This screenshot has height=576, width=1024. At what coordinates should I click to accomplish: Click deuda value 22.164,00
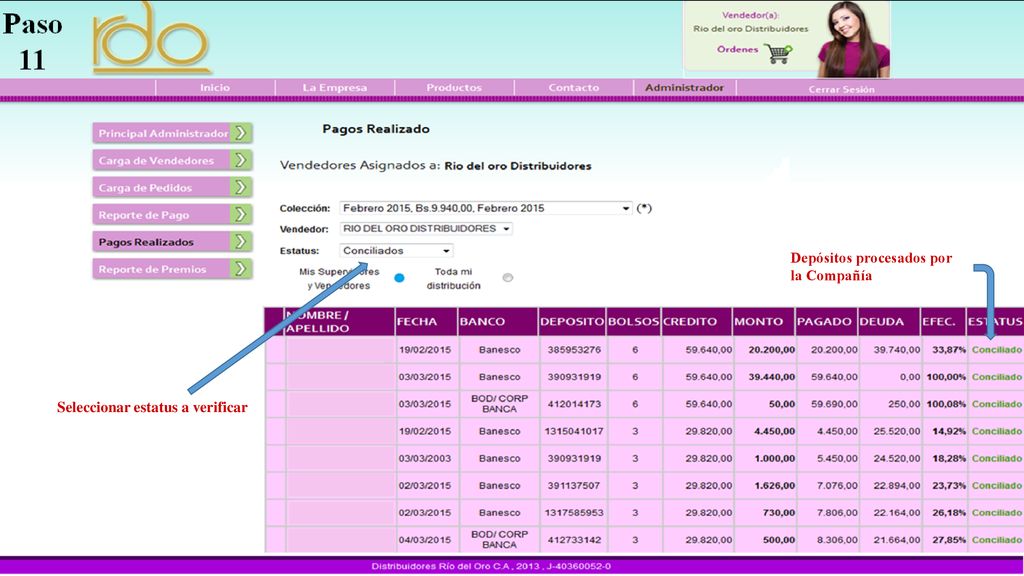pos(897,513)
